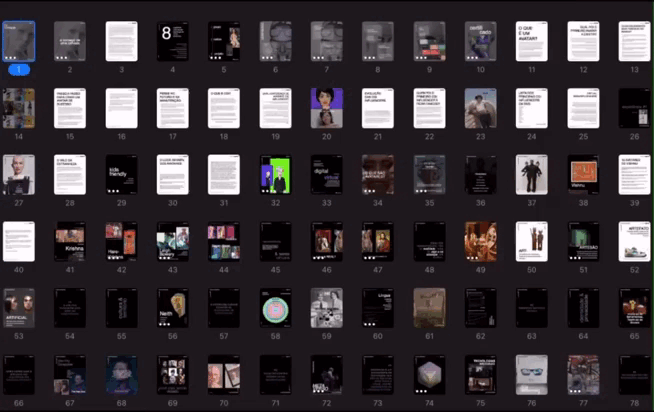
Task: Open page 68 blue-toned face thumbnail
Action: click(x=121, y=375)
